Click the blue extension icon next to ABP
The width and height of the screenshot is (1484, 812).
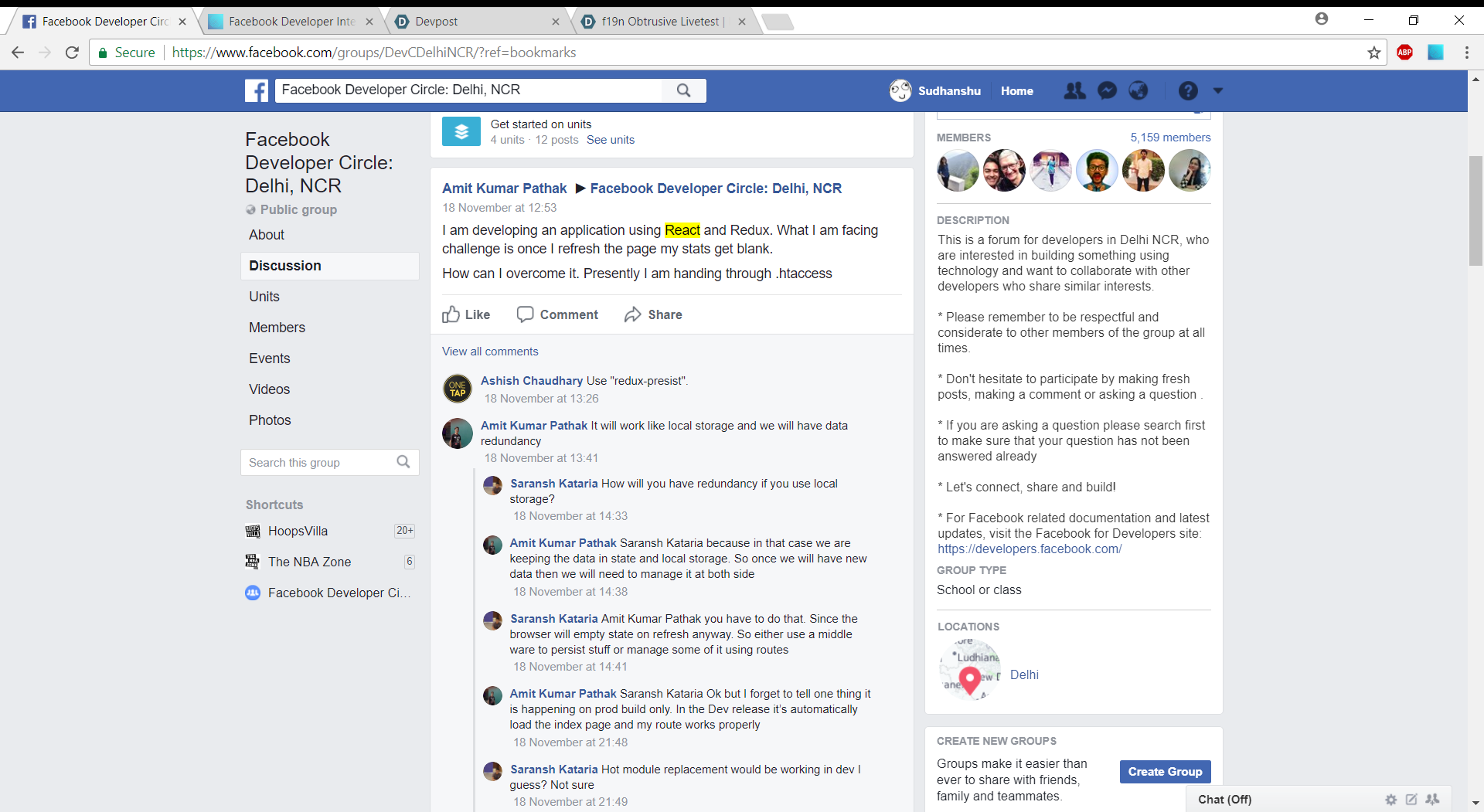(1435, 53)
